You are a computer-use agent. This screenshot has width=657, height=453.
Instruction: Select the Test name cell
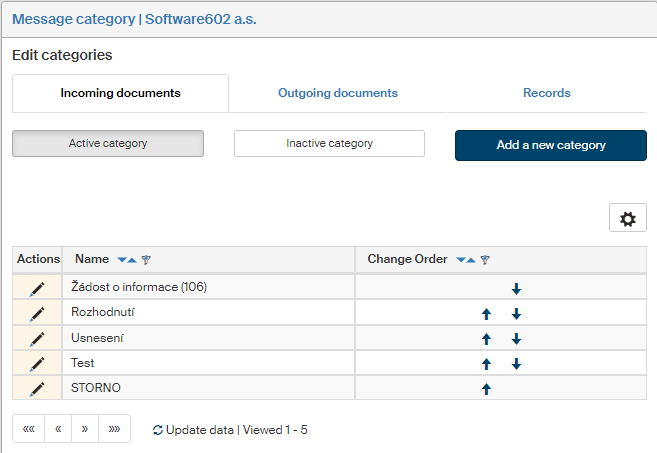(208, 363)
